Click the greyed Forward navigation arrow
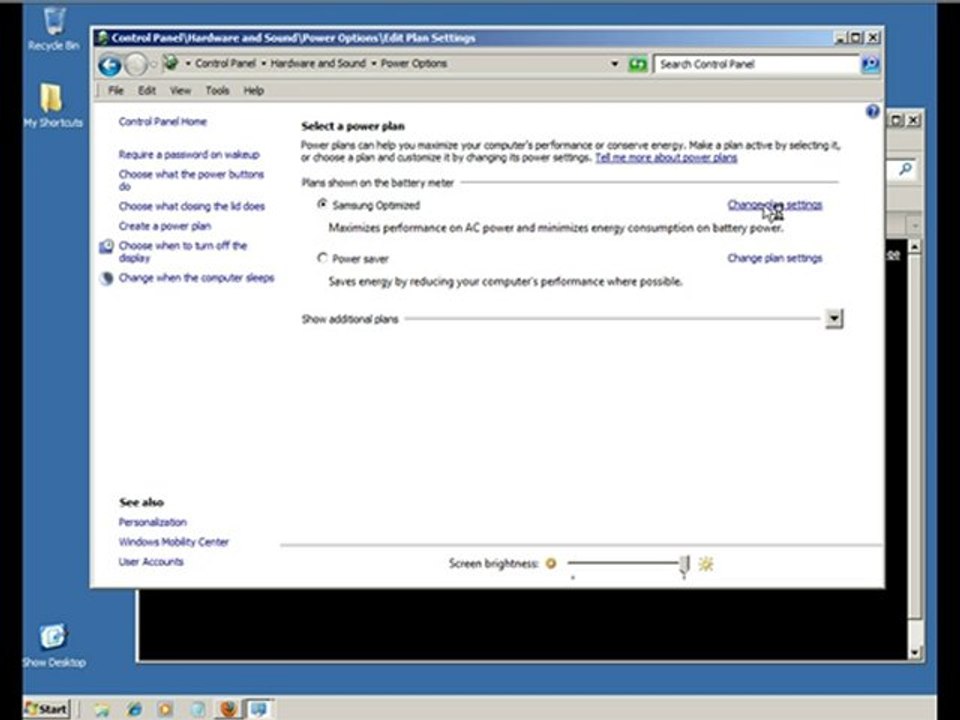The width and height of the screenshot is (960, 720). tap(136, 64)
